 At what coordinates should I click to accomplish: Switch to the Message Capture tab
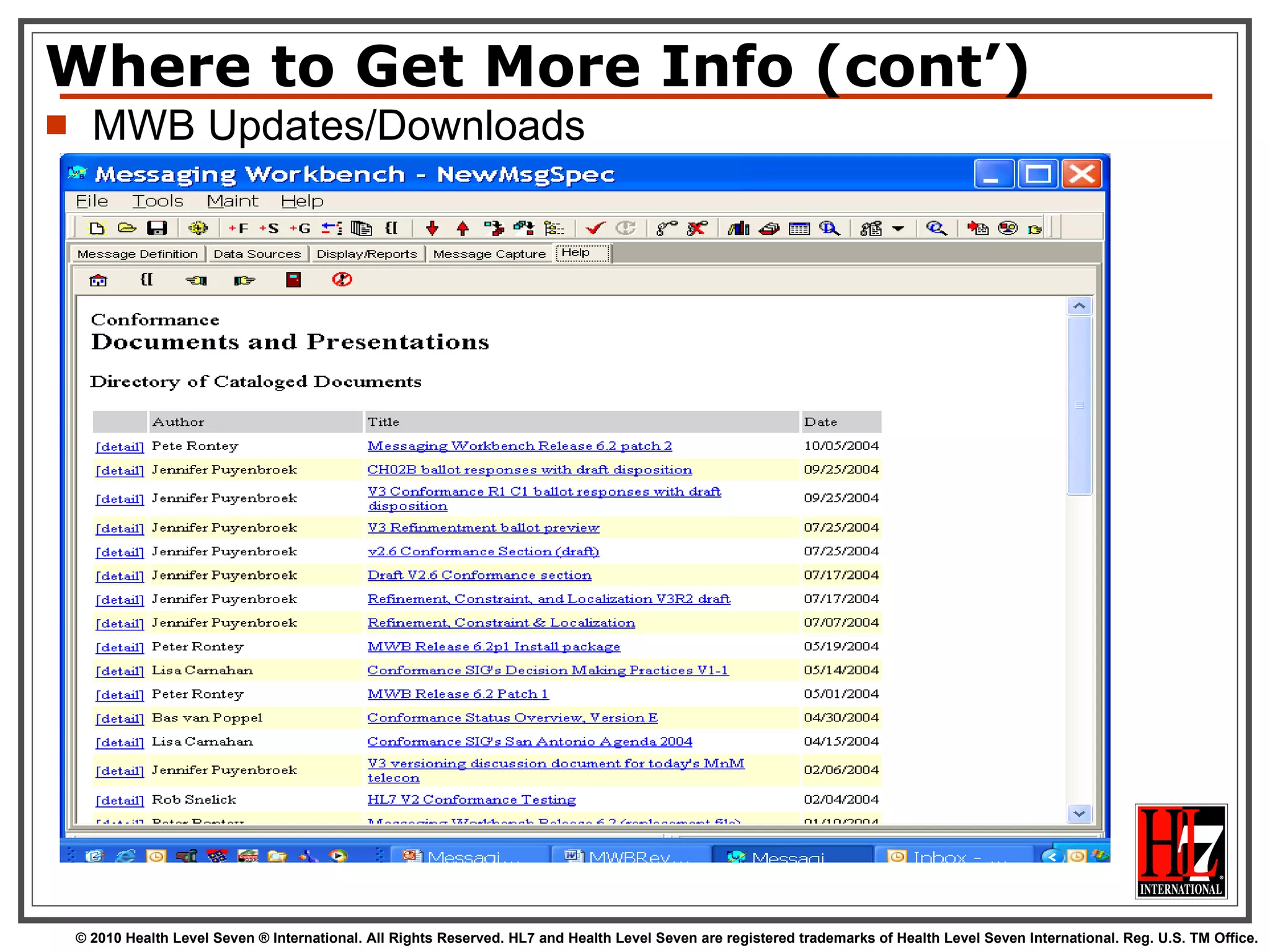tap(490, 254)
